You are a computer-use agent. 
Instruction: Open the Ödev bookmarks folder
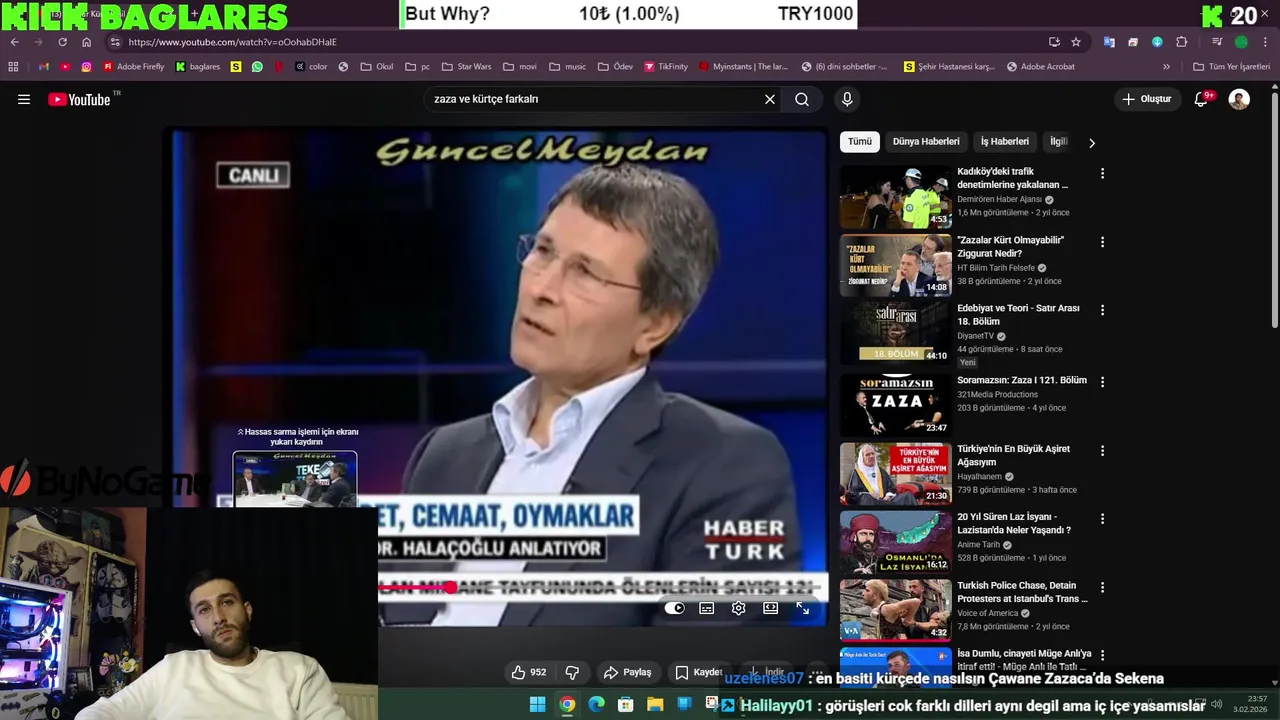coord(615,67)
